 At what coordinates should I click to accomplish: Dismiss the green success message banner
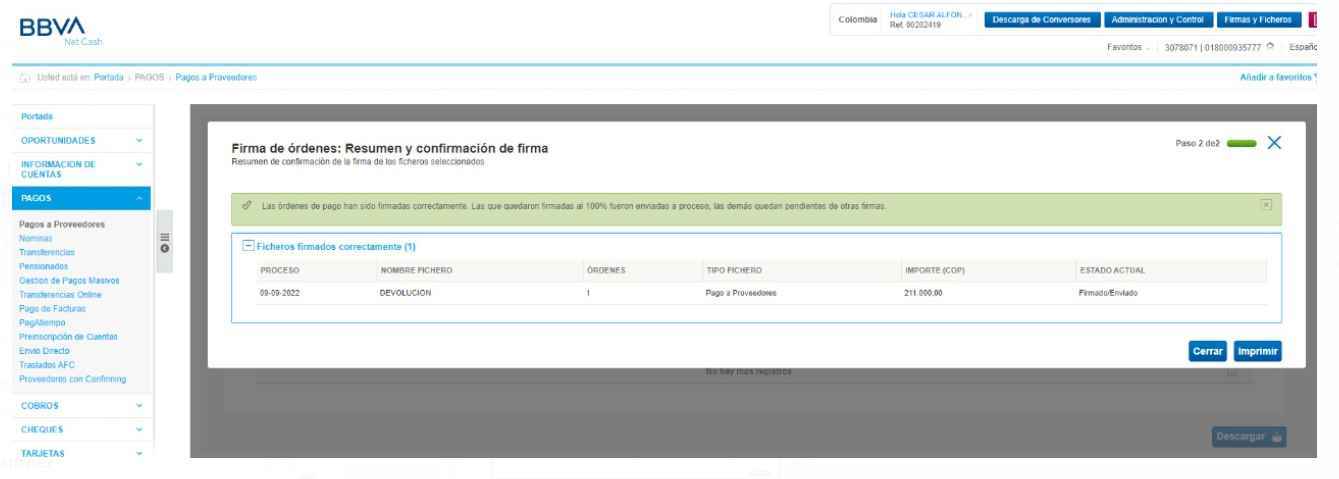1268,205
